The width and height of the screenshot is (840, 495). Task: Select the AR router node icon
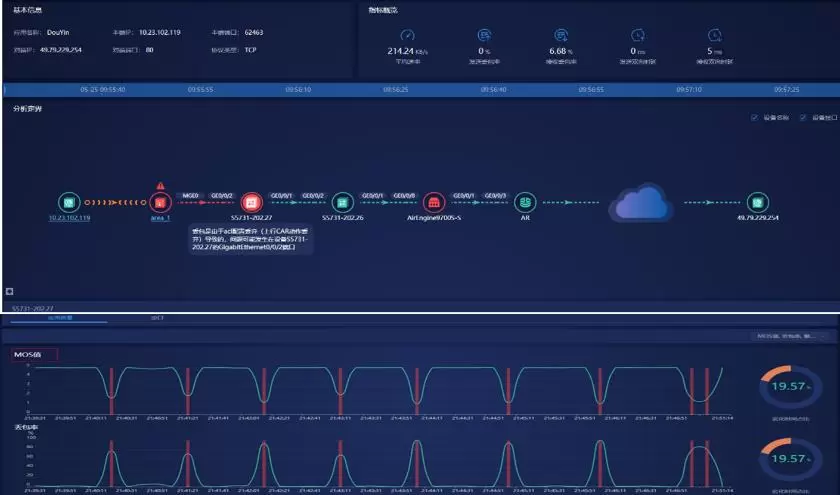tap(524, 202)
